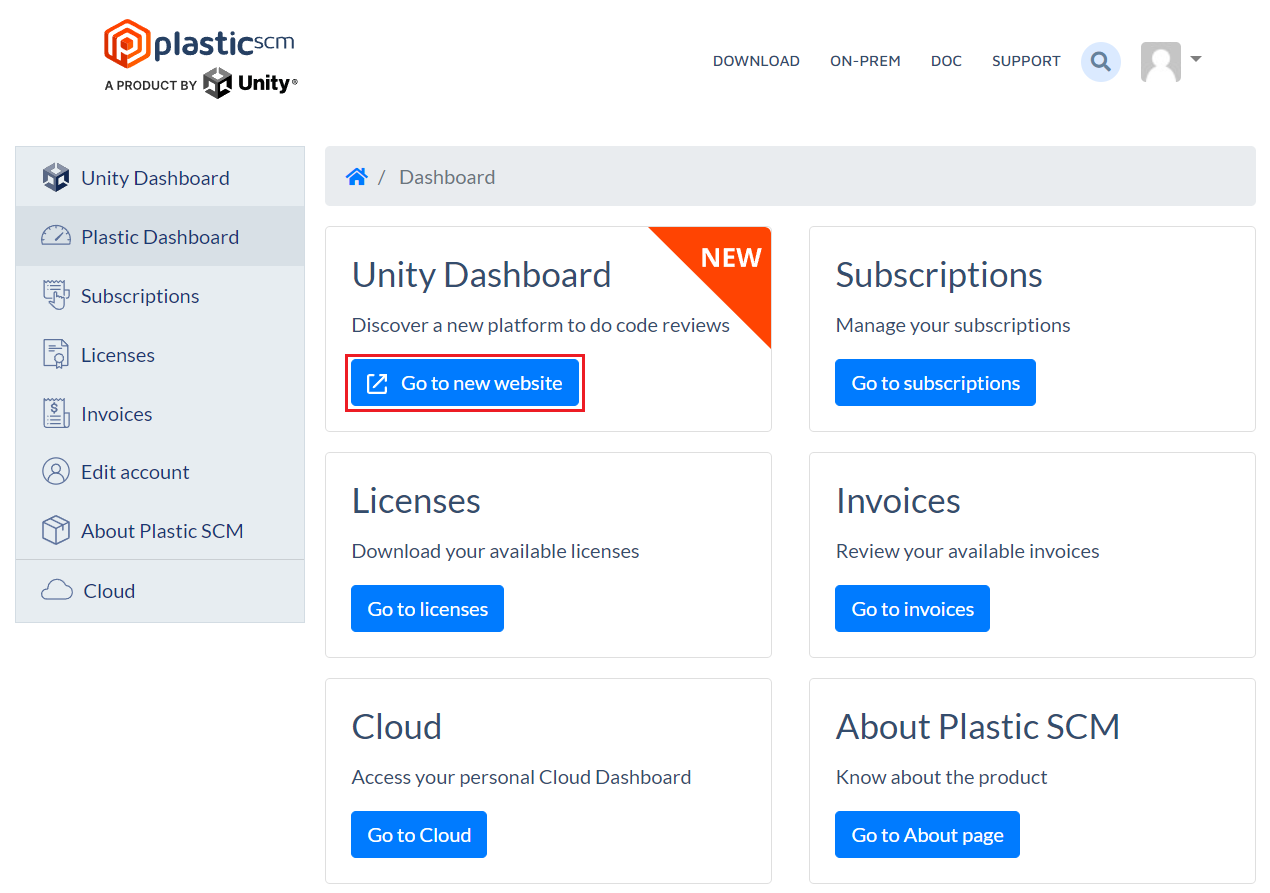Select Unity Dashboard in sidebar
1270x893 pixels.
(x=160, y=177)
